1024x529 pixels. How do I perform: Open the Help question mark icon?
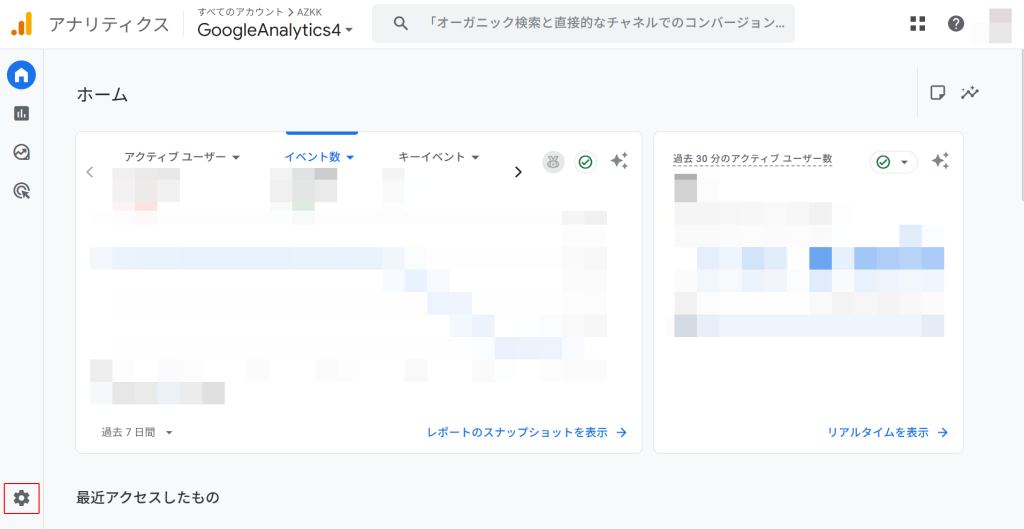(x=956, y=24)
